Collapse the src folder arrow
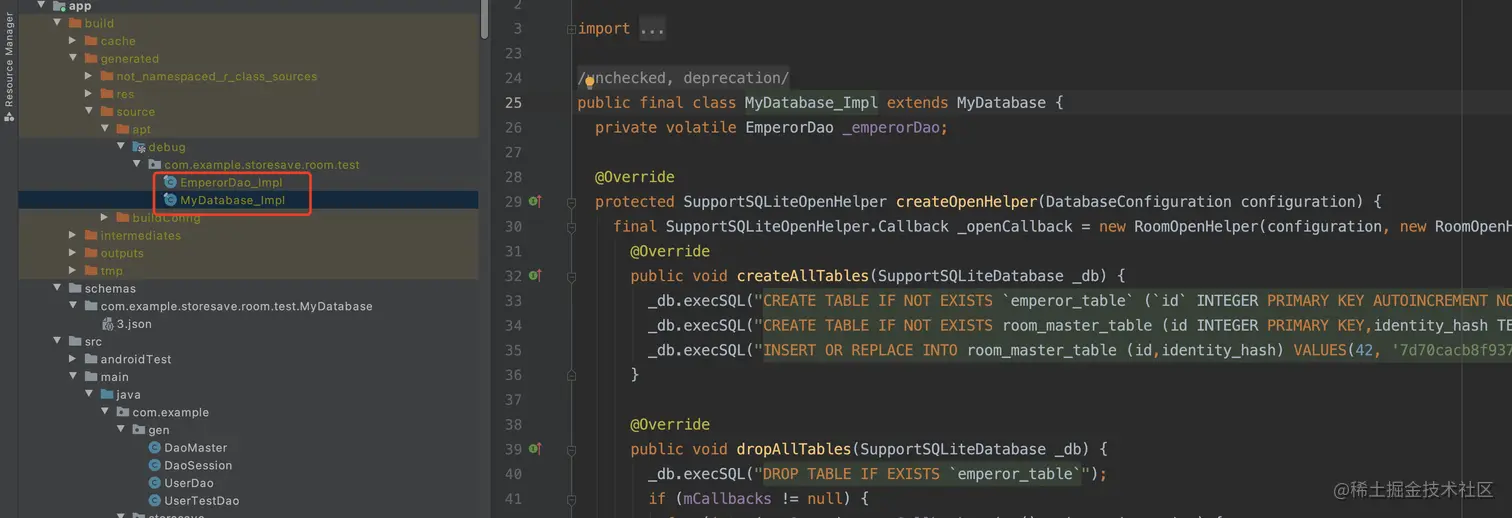 coord(58,342)
